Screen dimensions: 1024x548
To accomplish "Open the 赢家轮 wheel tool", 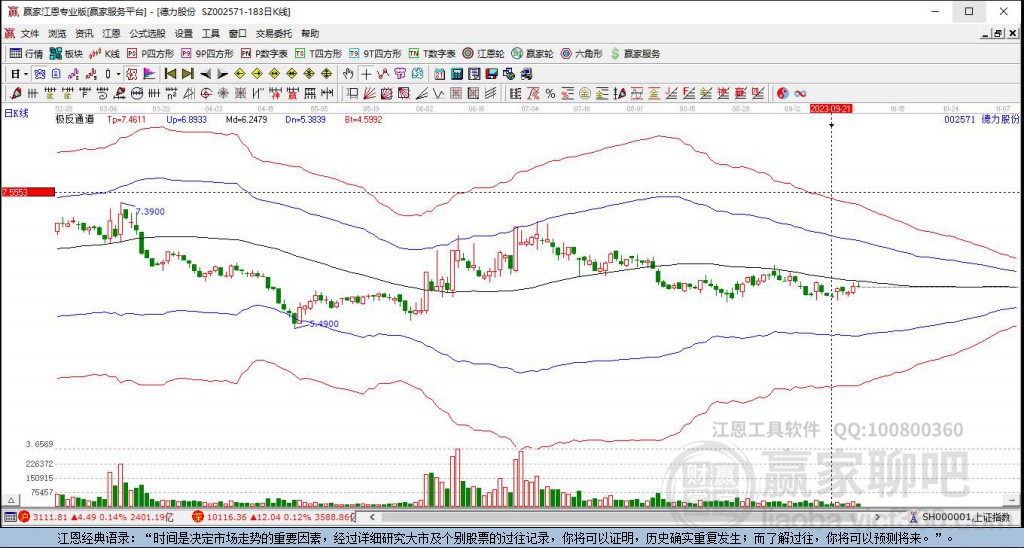I will tap(532, 54).
